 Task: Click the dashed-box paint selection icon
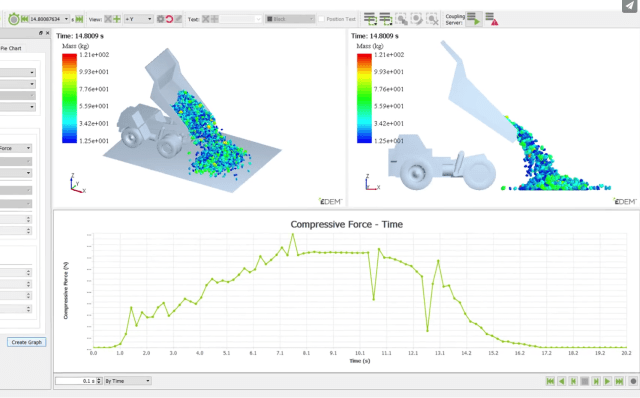coord(417,19)
